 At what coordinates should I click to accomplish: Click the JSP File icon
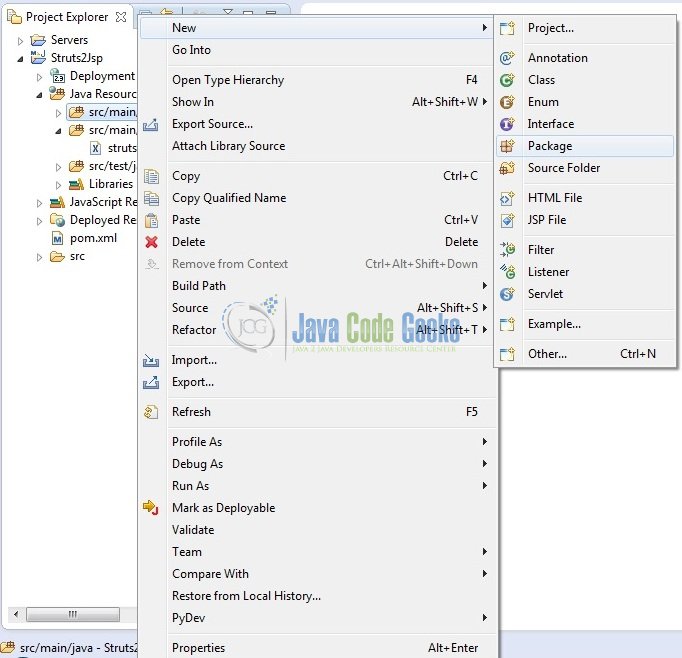(x=507, y=220)
